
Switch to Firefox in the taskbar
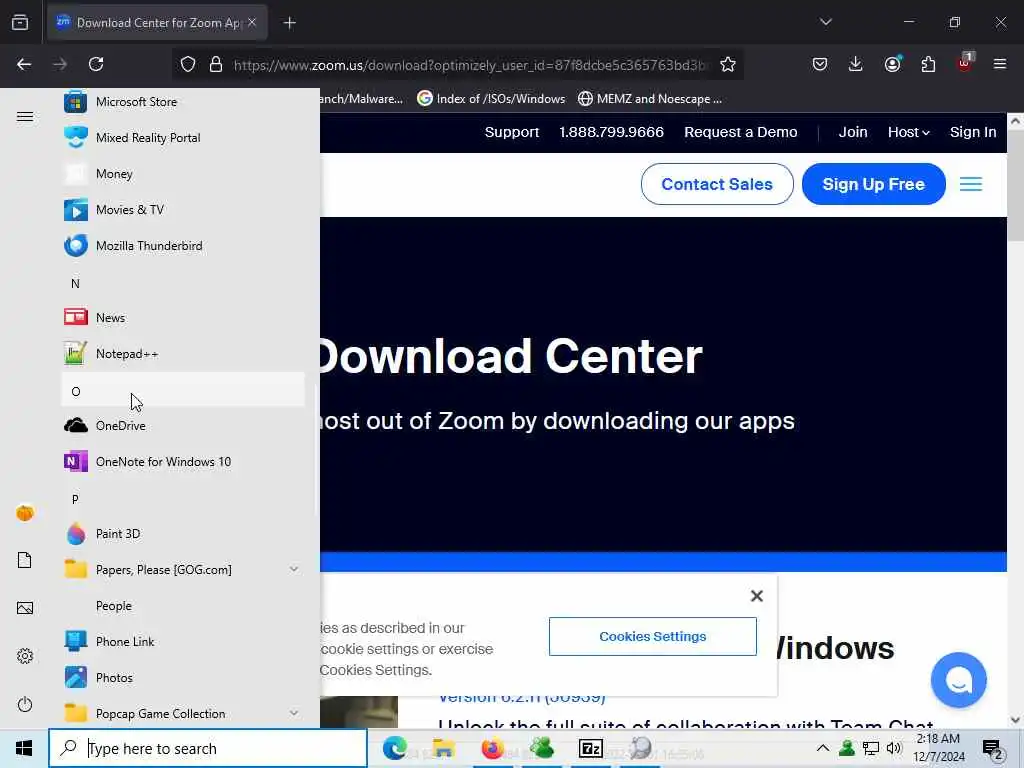pyautogui.click(x=492, y=748)
